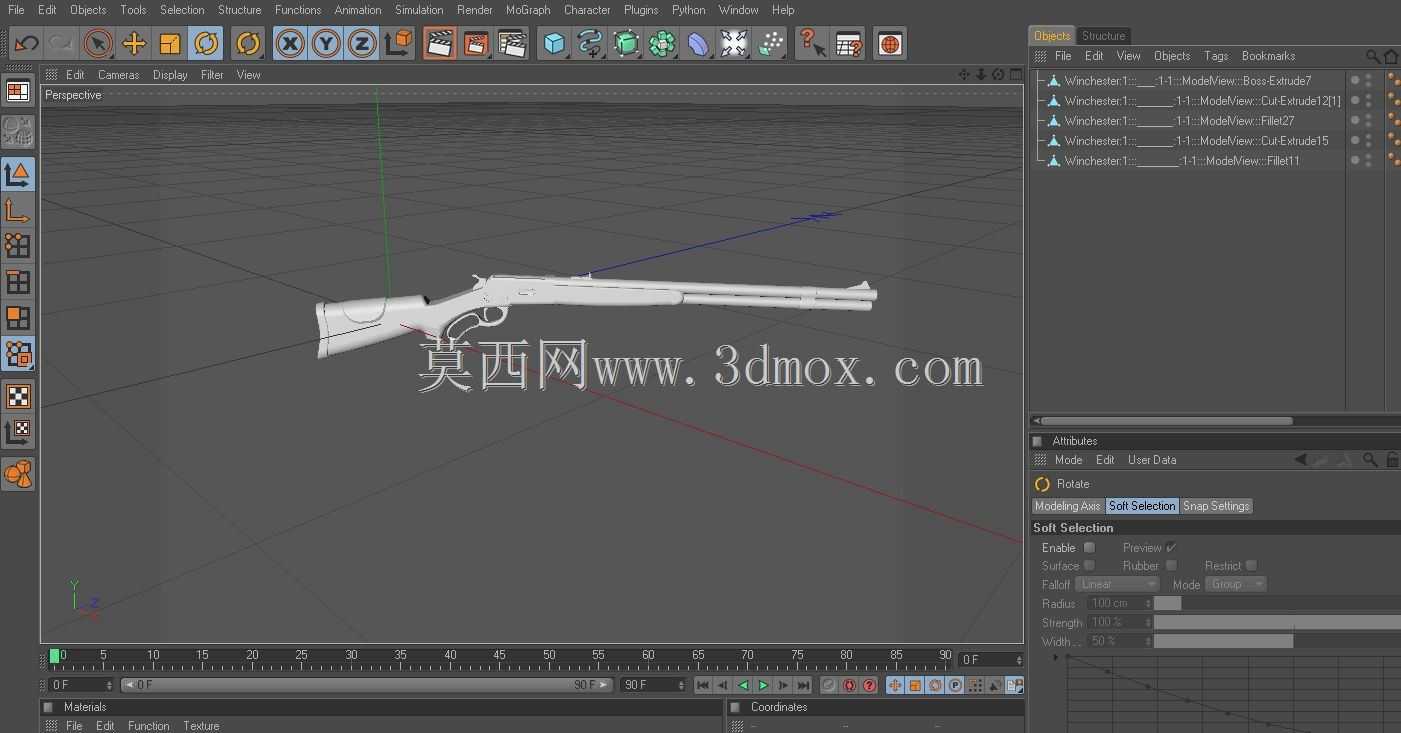Open the Array modeling objects icon
1401x733 pixels.
click(662, 43)
